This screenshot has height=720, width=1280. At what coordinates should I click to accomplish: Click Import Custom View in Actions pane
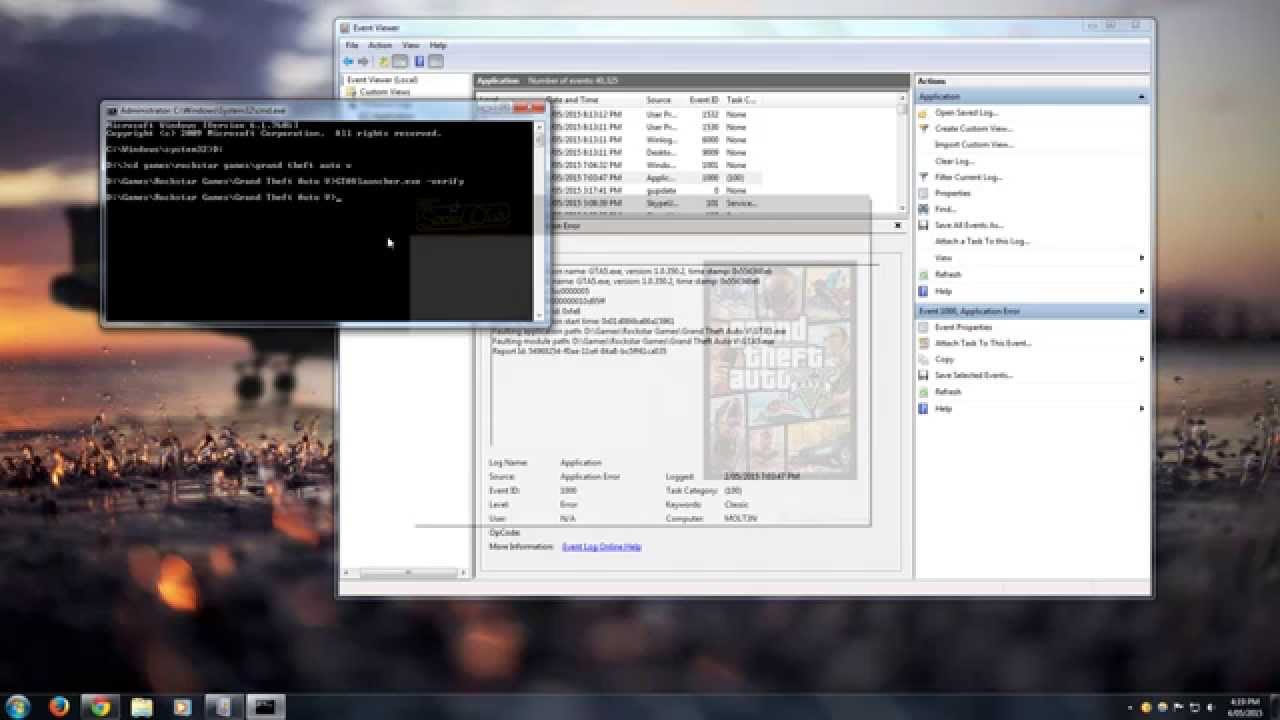tap(974, 145)
